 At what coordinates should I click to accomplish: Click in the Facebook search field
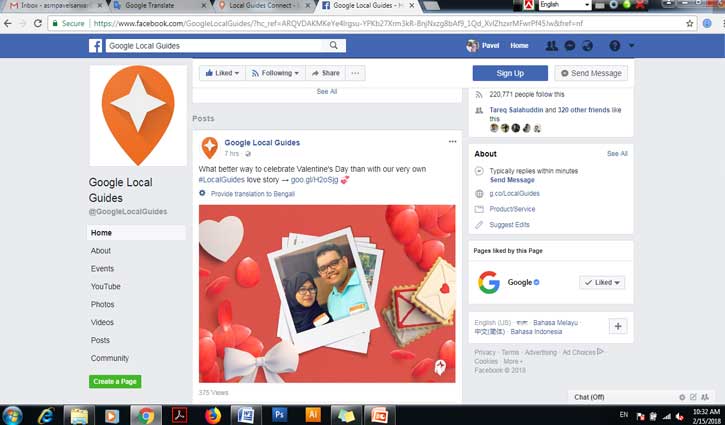214,45
